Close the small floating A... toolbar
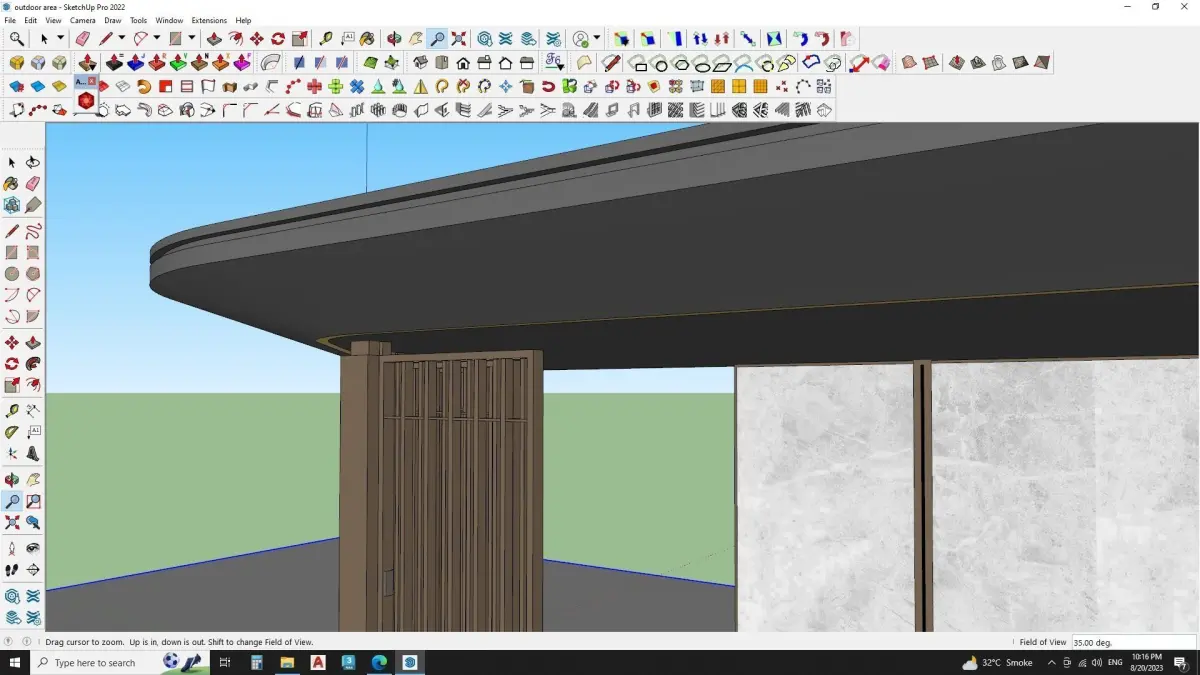 (x=92, y=81)
